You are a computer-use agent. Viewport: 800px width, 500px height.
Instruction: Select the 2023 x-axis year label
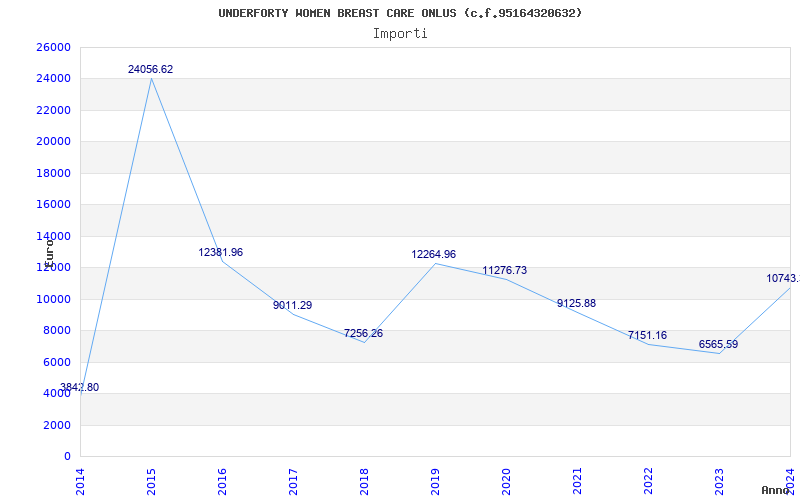click(x=719, y=480)
